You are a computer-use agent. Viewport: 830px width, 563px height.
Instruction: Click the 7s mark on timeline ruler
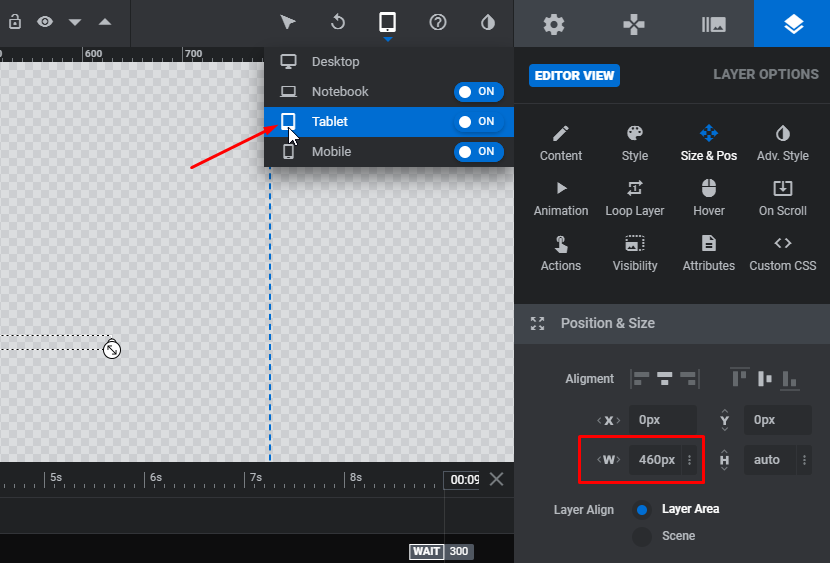tap(256, 477)
